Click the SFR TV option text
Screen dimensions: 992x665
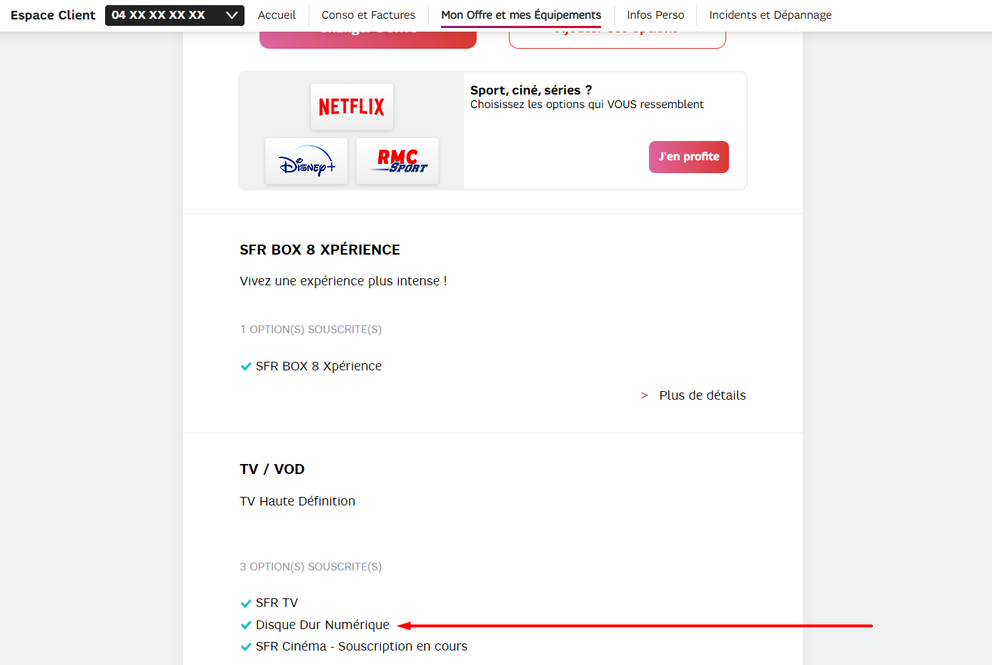(277, 603)
